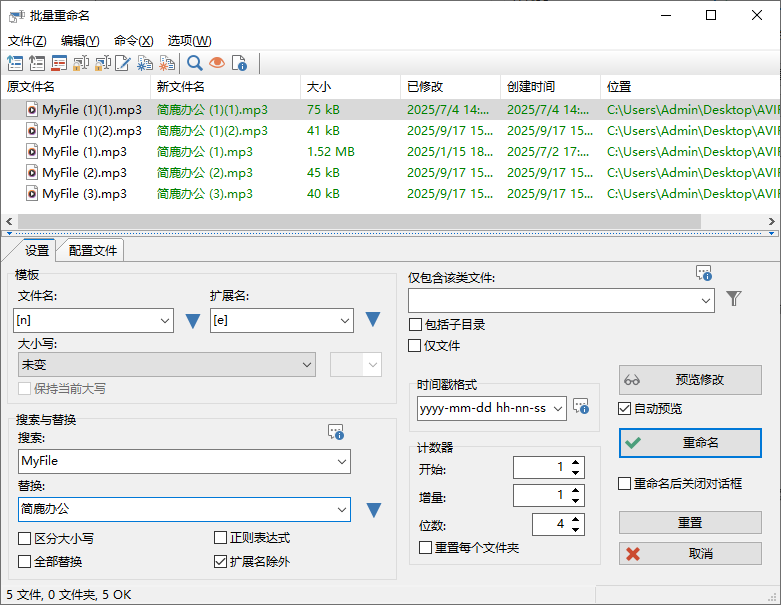Click the file info icon in toolbar
Viewport: 781px width, 605px height.
(x=239, y=64)
